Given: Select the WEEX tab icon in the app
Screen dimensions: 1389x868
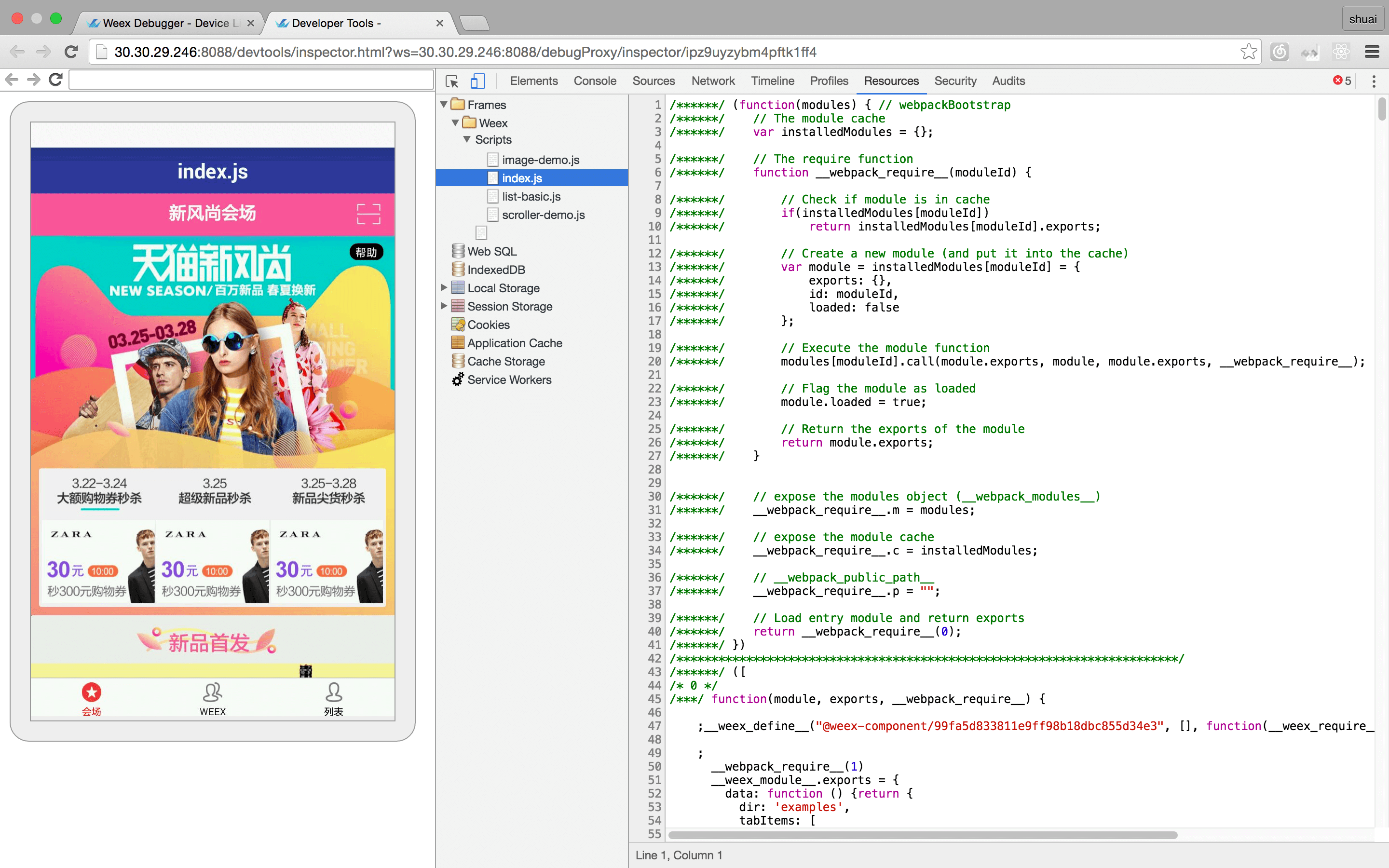Looking at the screenshot, I should 212,699.
